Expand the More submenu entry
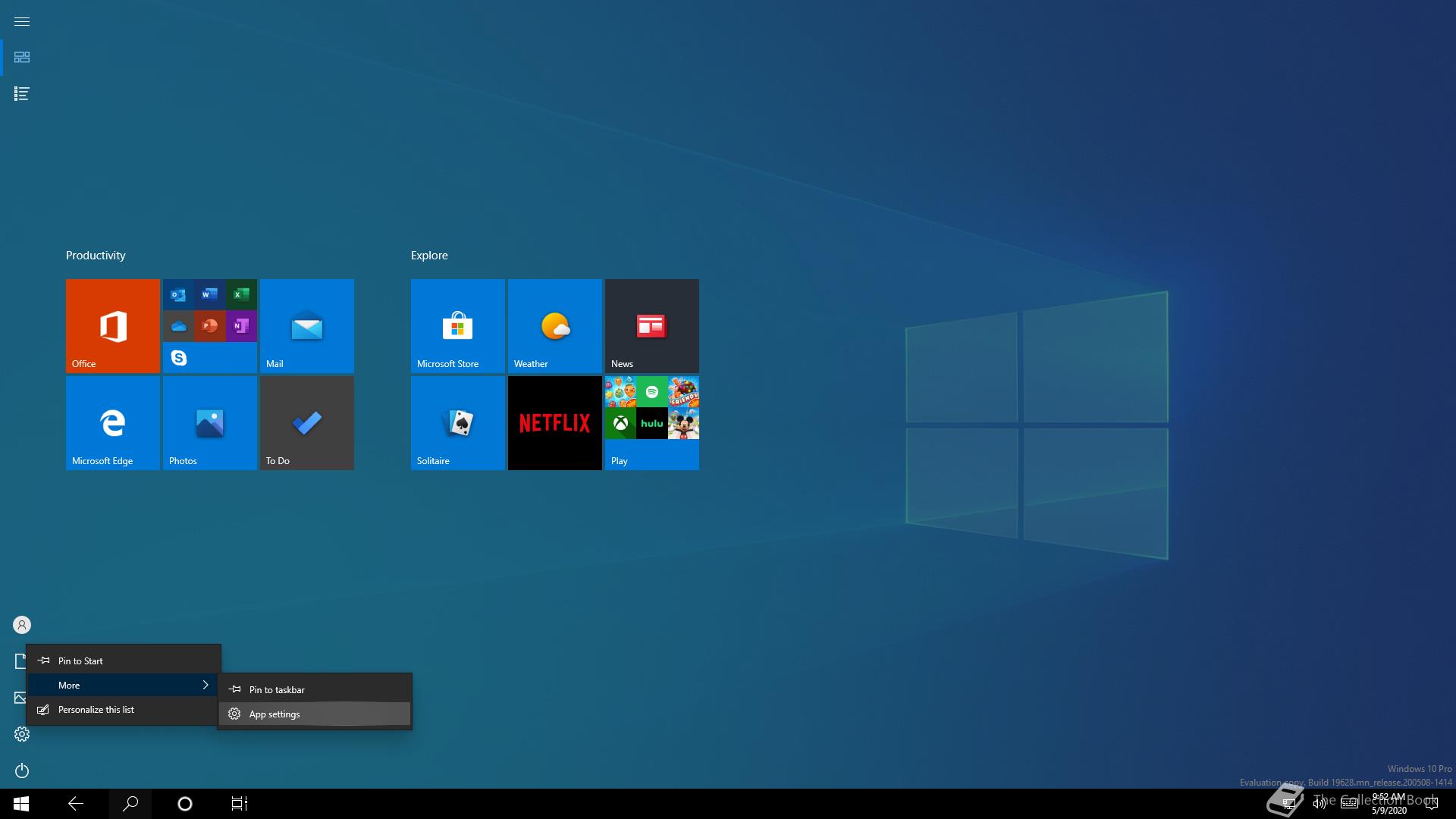This screenshot has height=819, width=1456. (124, 686)
